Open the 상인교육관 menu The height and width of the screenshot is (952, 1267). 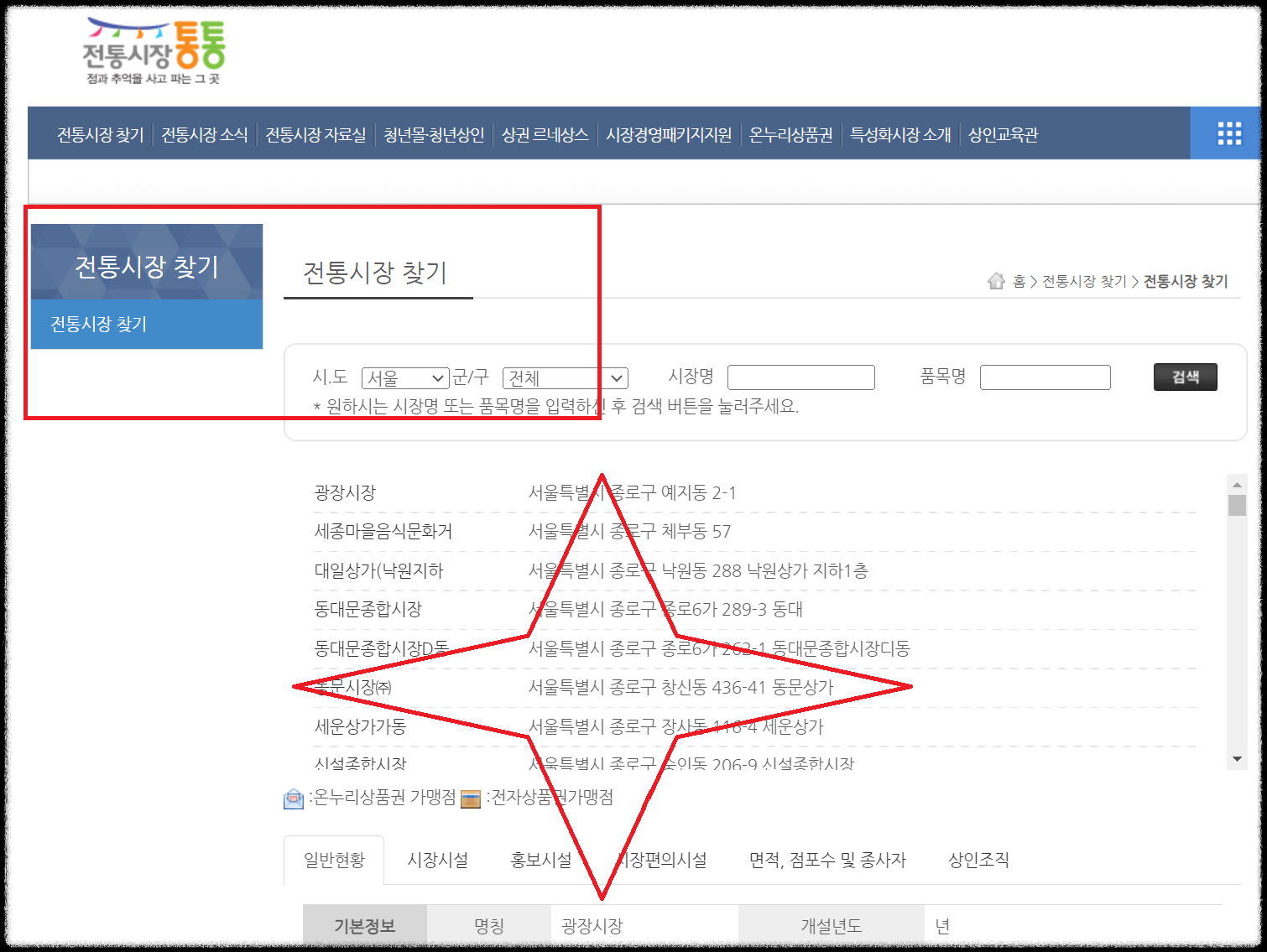tap(1003, 135)
